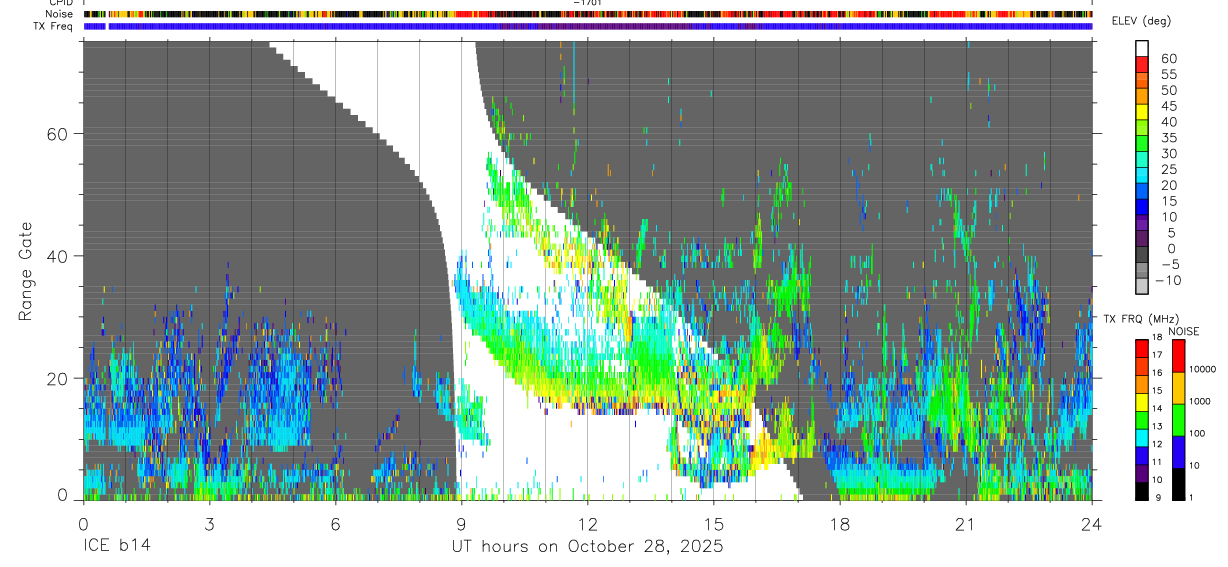
Task: Click x-axis tick label 18
Action: pos(839,524)
